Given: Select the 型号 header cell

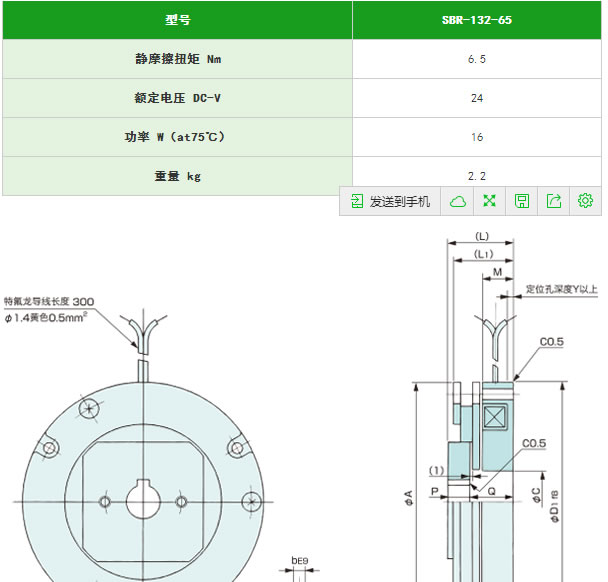Looking at the screenshot, I should [178, 20].
